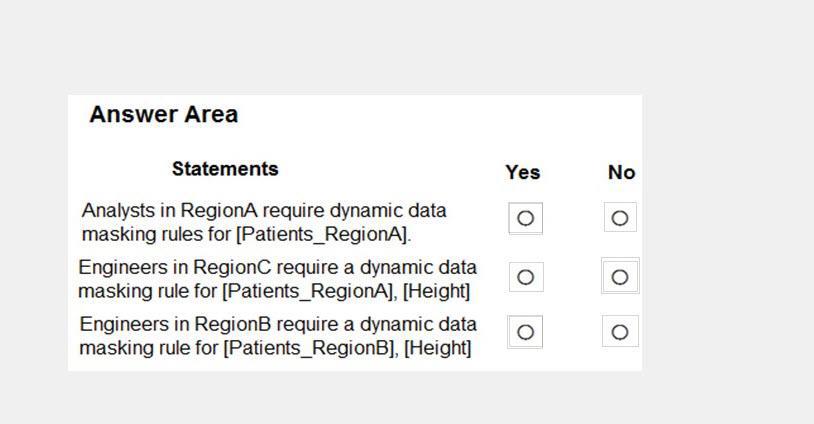
Task: Select Yes for Analysts in RegionA statement
Action: tap(525, 218)
